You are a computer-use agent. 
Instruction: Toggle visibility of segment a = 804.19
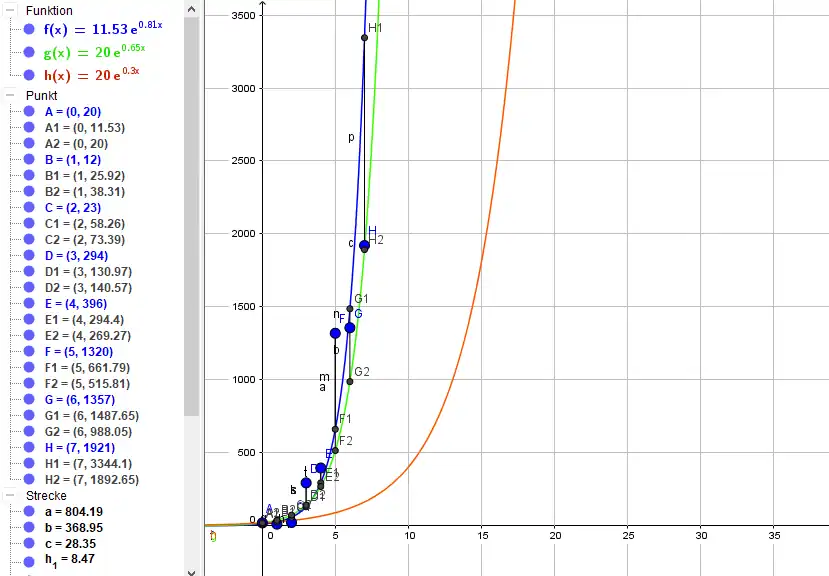click(30, 512)
